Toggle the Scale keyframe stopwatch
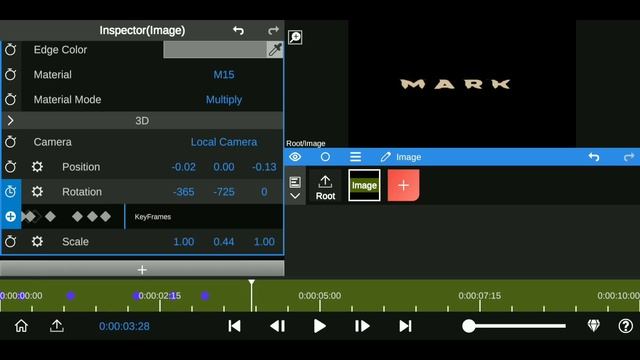This screenshot has height=360, width=640. [x=11, y=241]
